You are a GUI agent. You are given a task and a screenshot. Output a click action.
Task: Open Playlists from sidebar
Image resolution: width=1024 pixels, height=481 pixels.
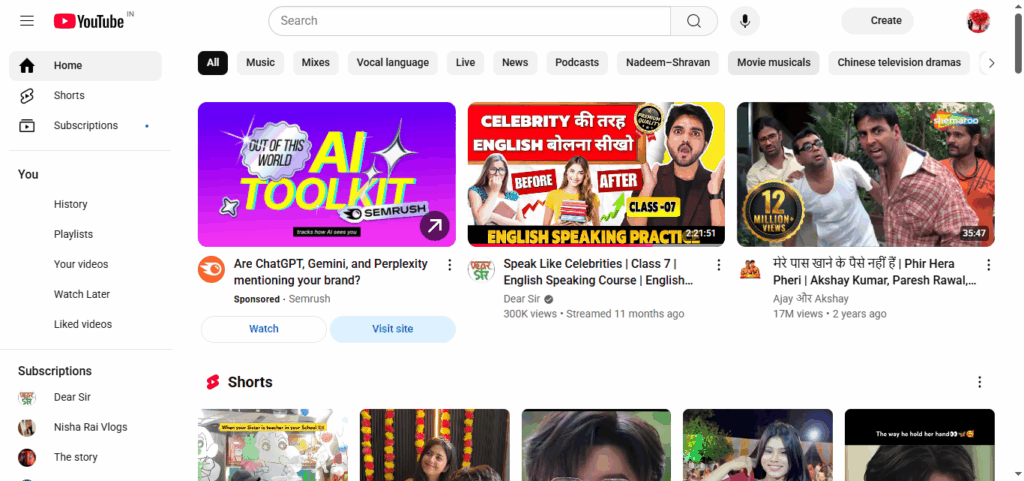[85, 234]
